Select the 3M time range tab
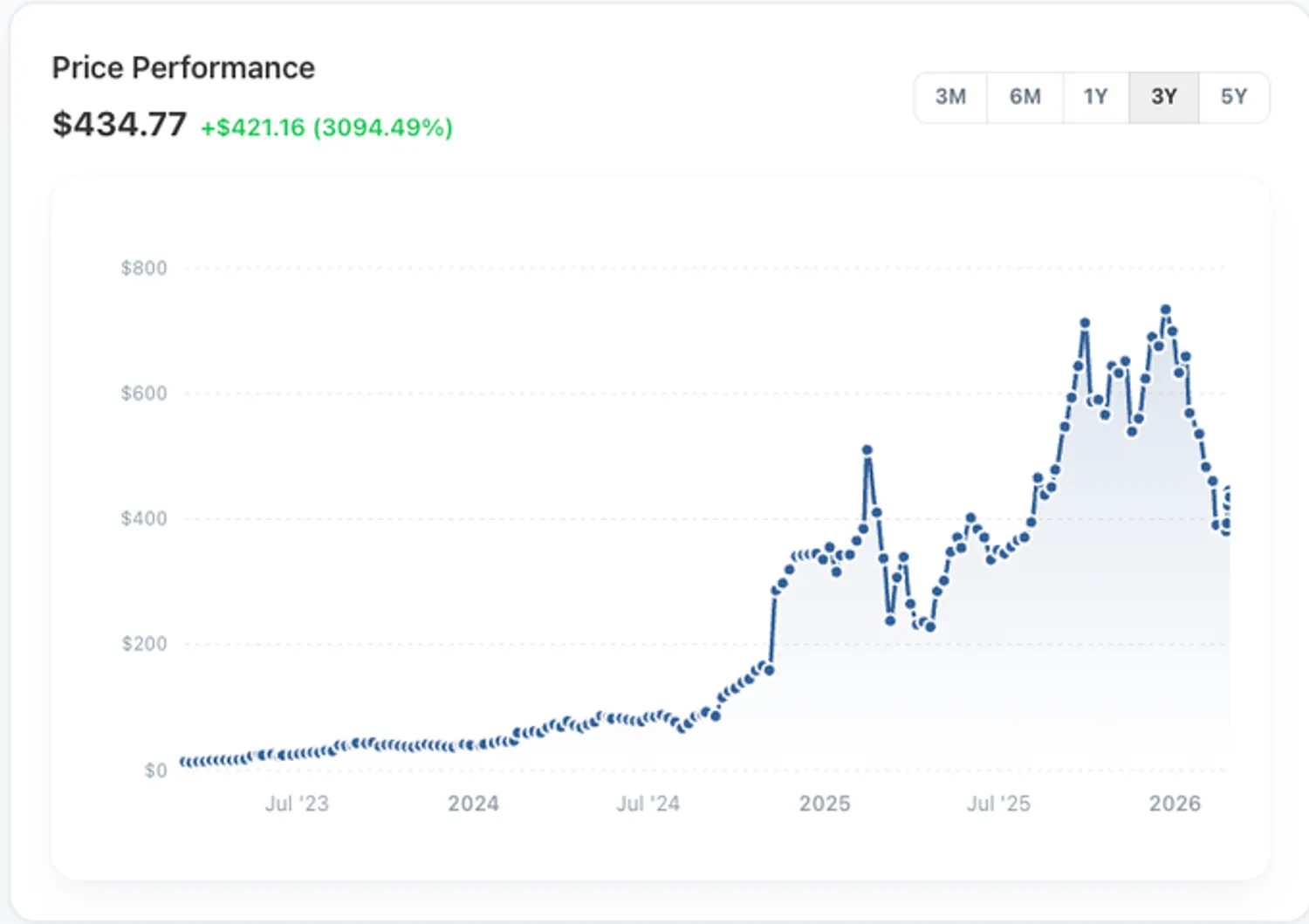Viewport: 1309px width, 924px height. click(x=950, y=97)
